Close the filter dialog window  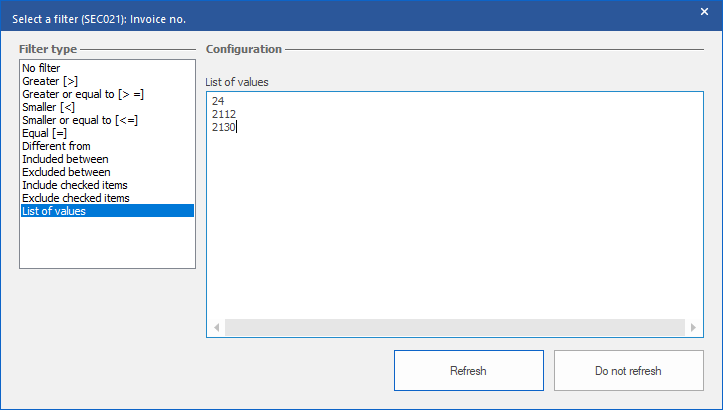[x=704, y=12]
